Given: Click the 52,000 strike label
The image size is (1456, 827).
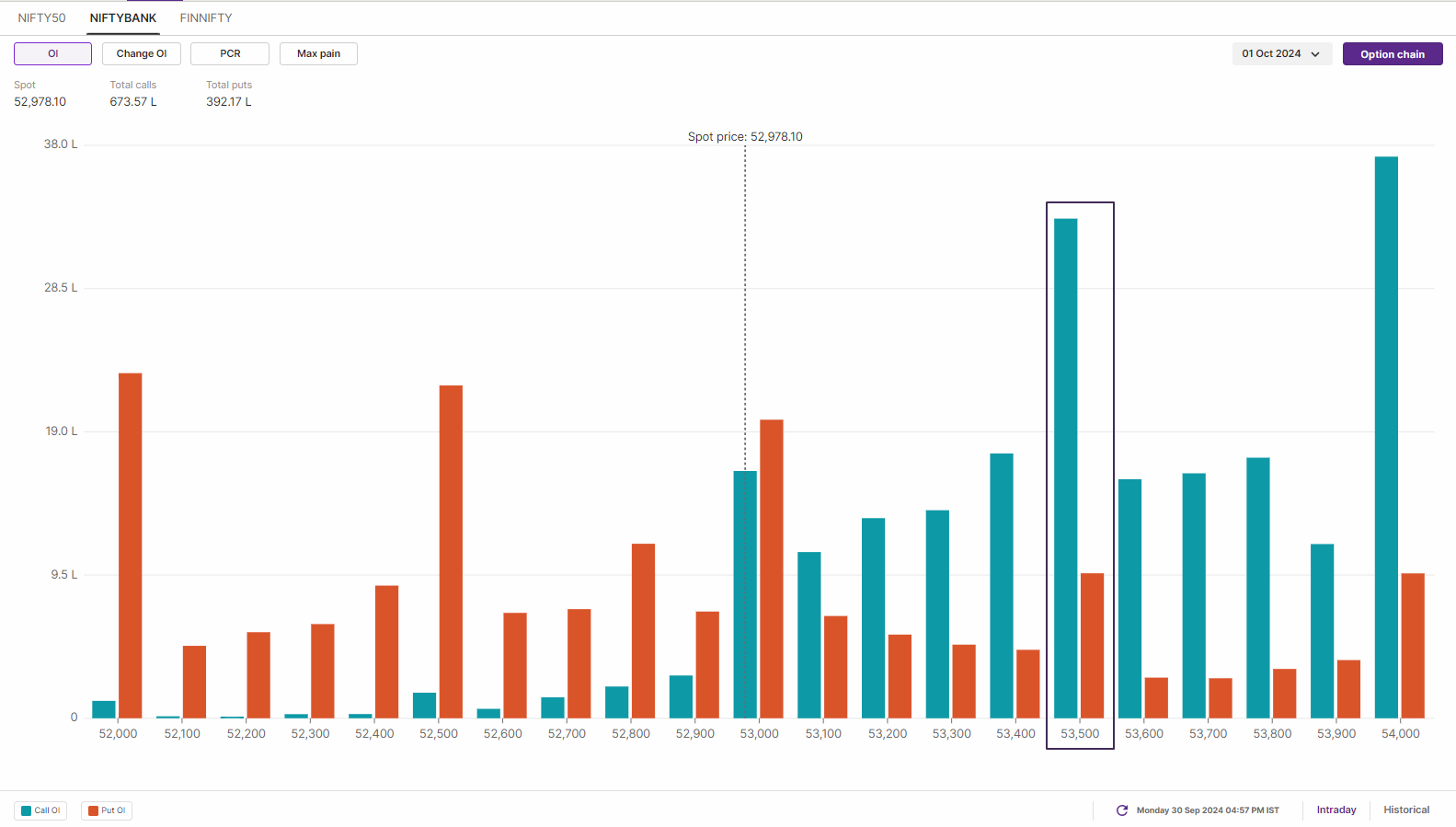Looking at the screenshot, I should pos(118,733).
